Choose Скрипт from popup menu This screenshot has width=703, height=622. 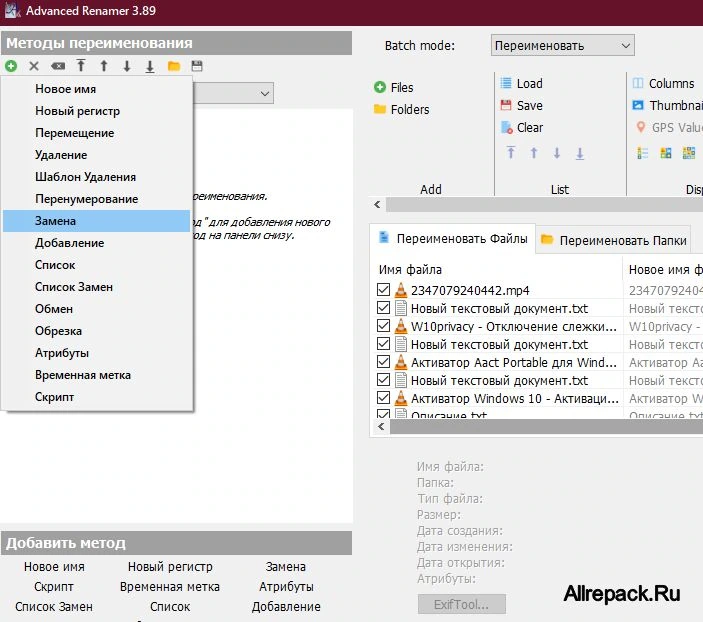(x=98, y=396)
